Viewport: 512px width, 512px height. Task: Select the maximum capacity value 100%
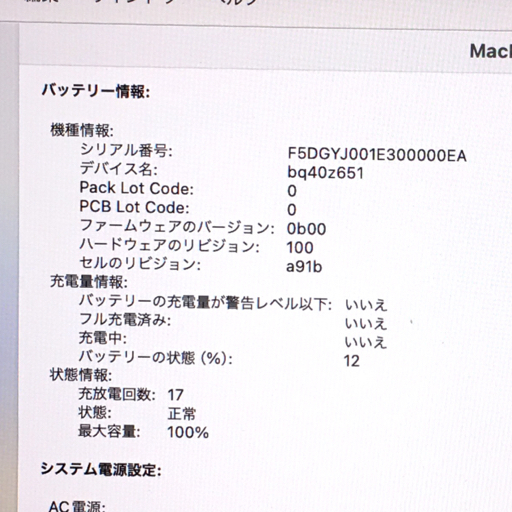point(188,432)
